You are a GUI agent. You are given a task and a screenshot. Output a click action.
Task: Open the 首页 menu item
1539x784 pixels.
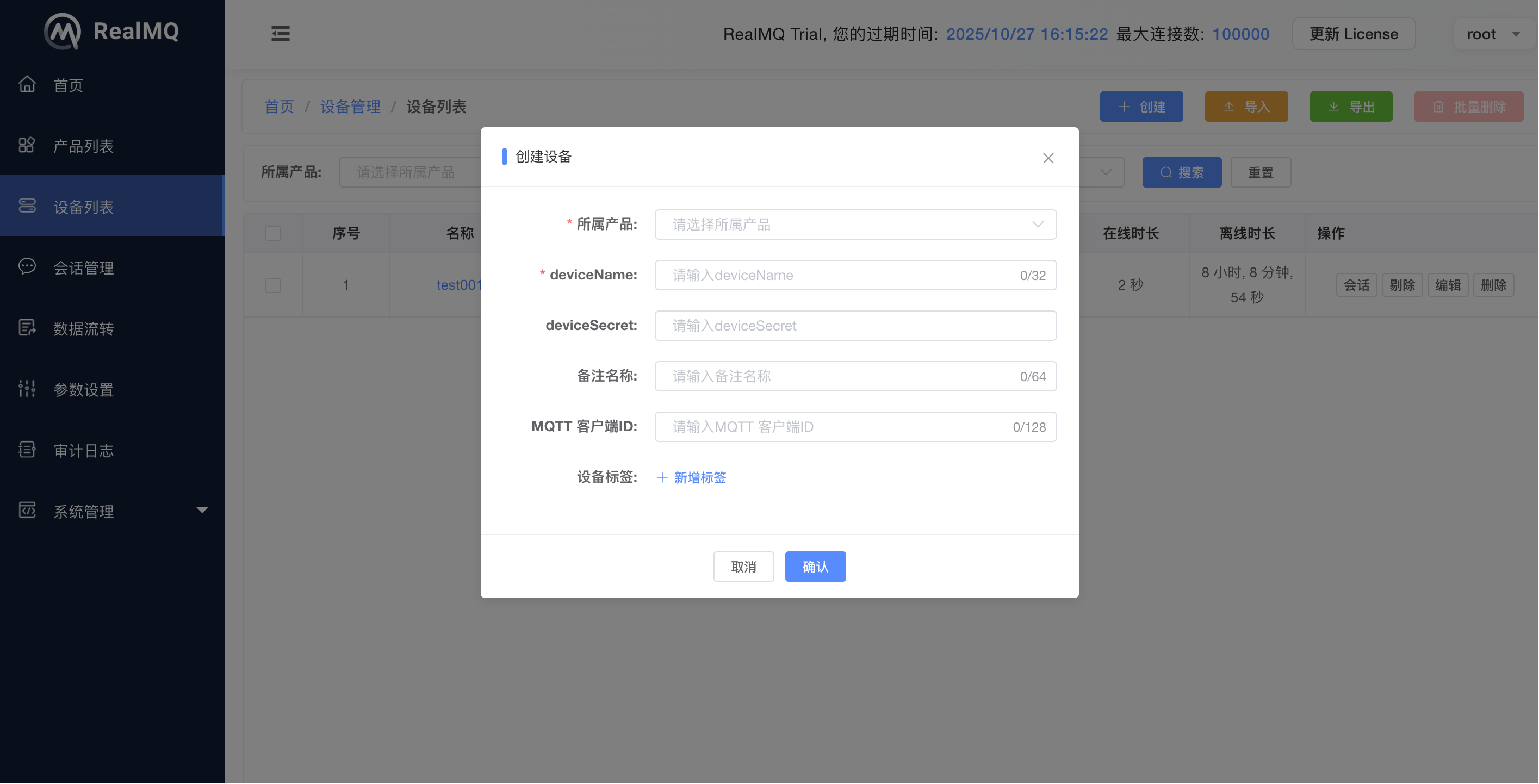113,85
